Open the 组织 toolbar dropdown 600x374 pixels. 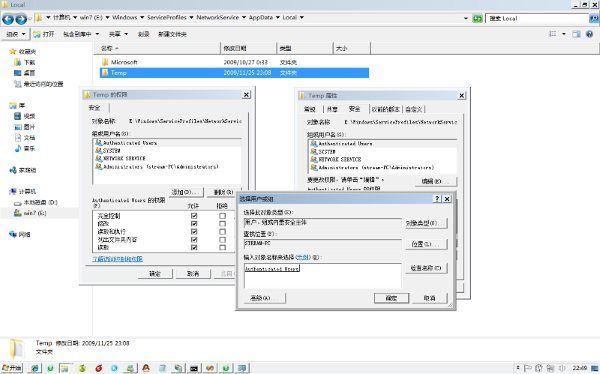[x=16, y=34]
